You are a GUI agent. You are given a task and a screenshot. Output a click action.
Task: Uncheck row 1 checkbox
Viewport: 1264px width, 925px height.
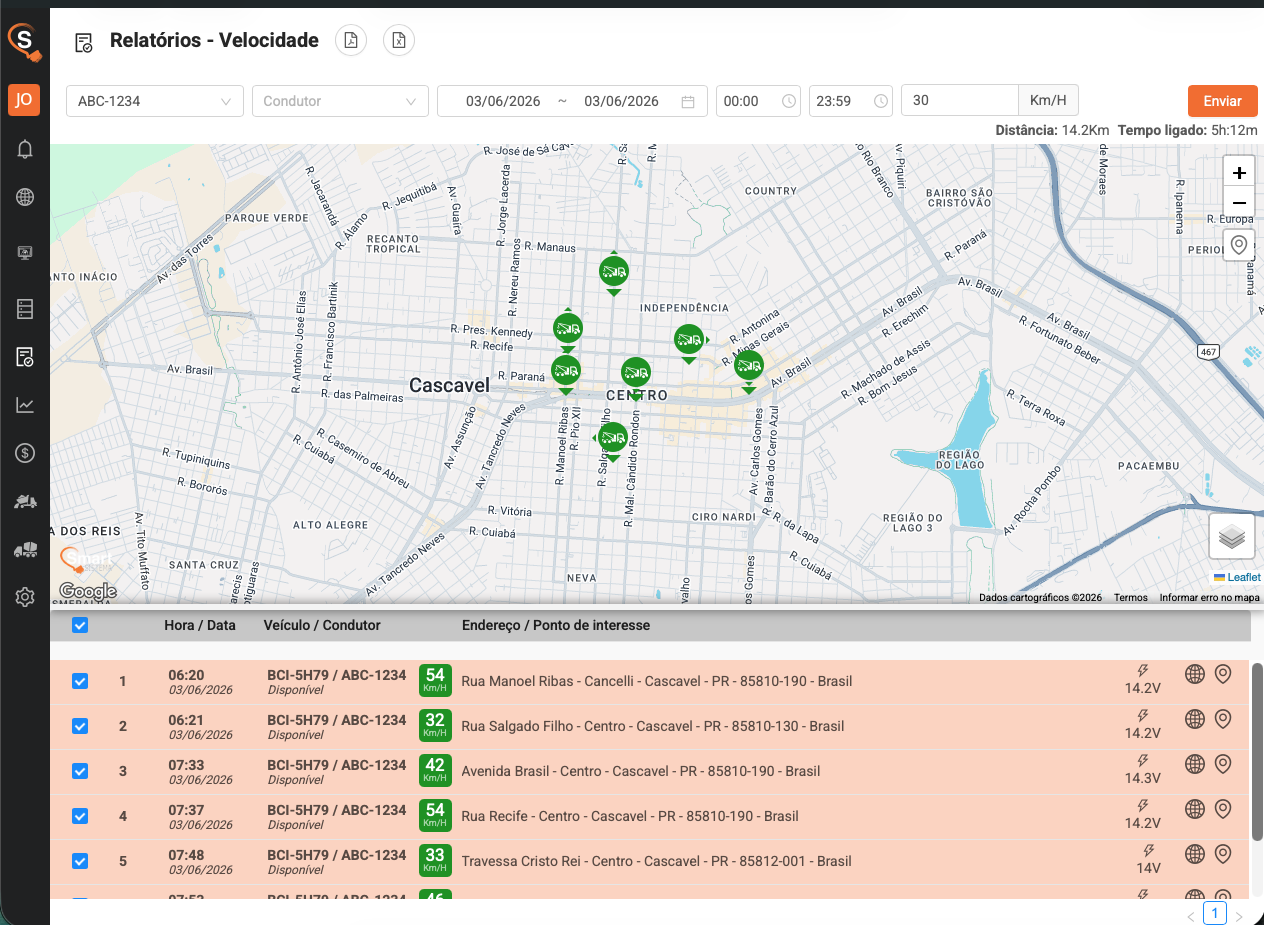(80, 681)
